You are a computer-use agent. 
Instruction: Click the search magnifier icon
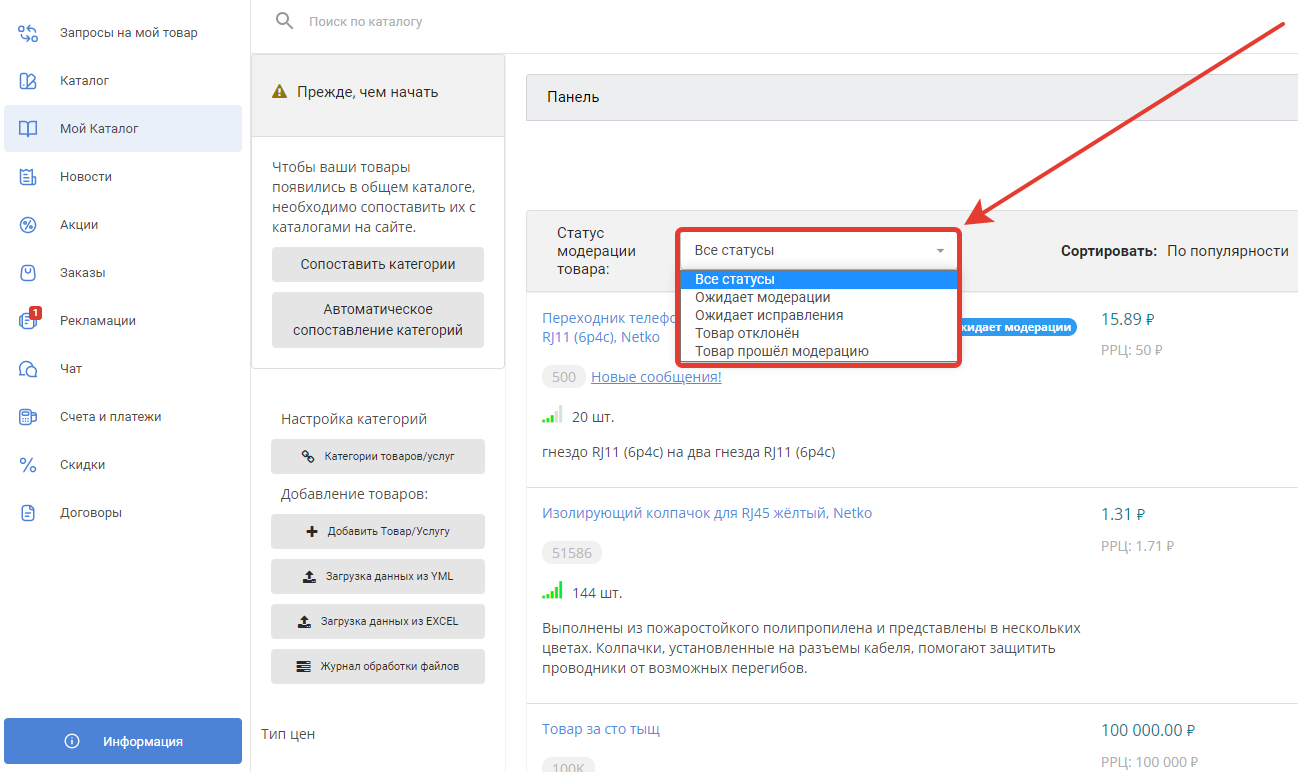pos(285,21)
